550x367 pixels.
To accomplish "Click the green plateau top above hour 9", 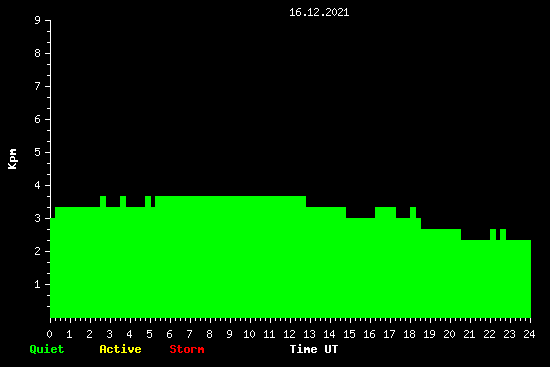I will click(x=230, y=197).
